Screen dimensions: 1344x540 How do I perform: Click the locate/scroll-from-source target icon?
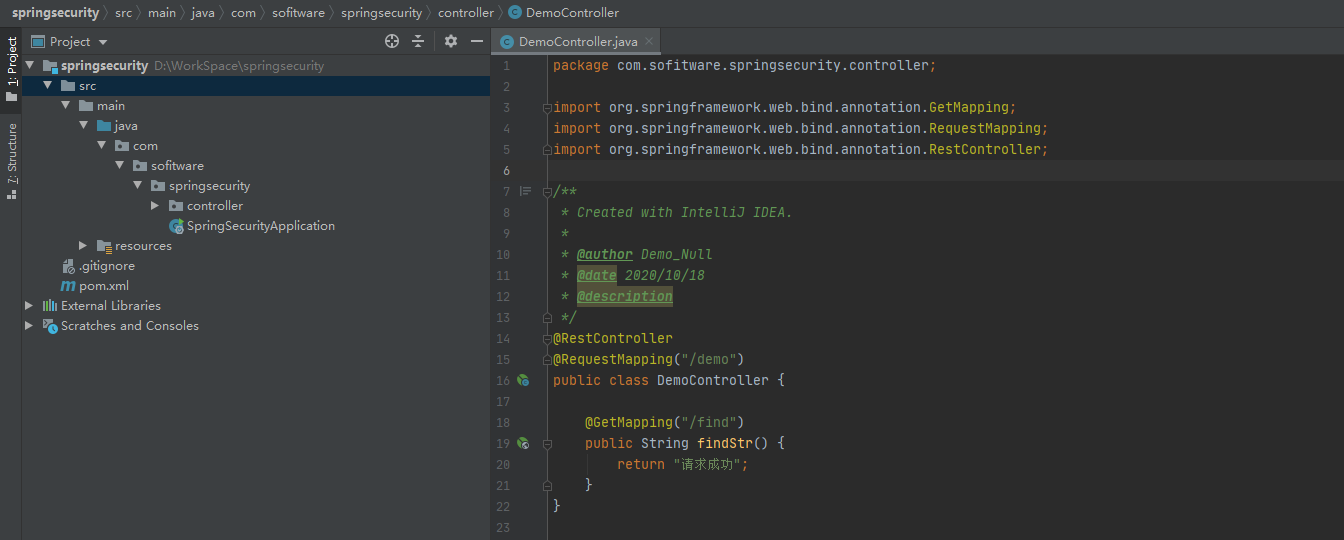pyautogui.click(x=392, y=41)
